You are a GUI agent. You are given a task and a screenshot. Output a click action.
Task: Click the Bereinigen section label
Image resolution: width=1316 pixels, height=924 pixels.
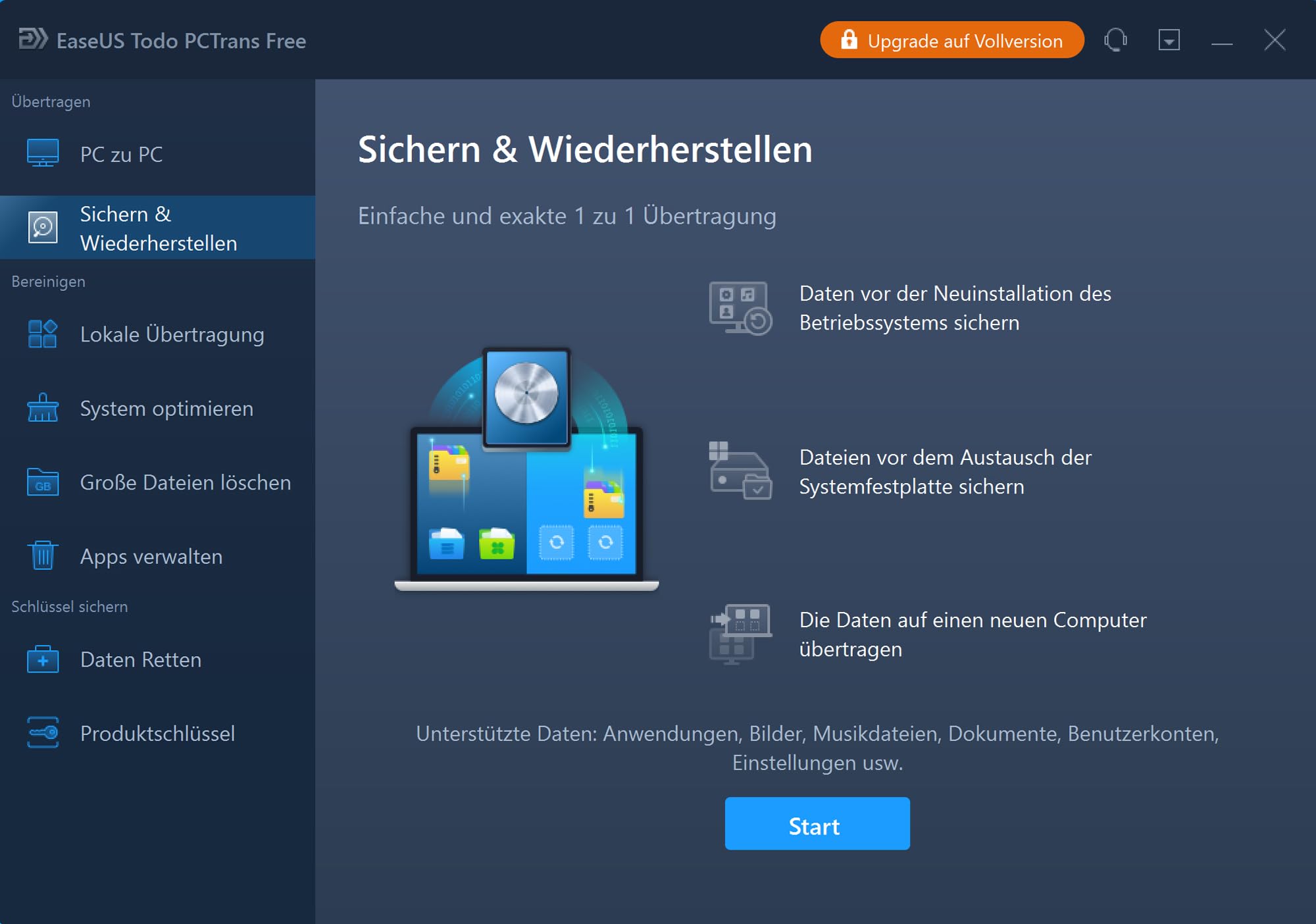48,282
